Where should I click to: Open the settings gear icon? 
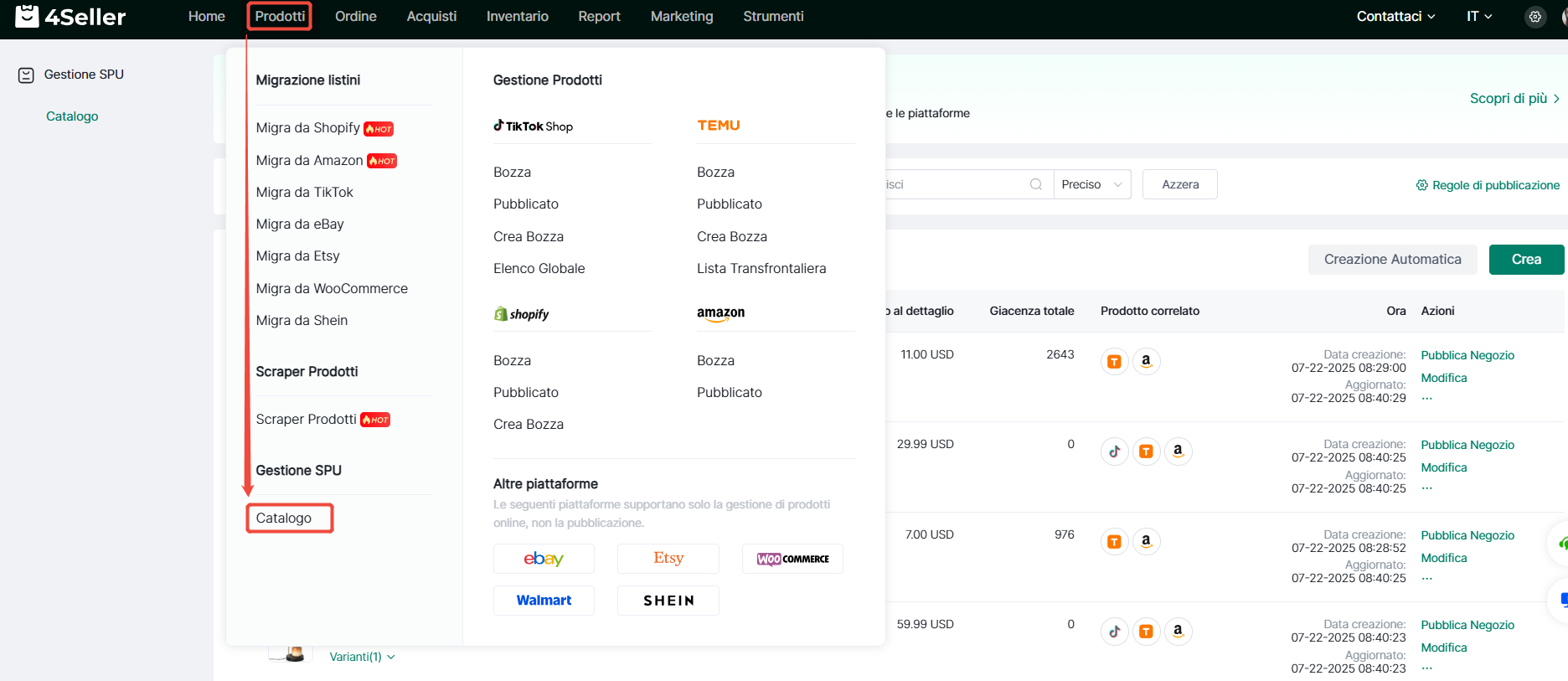coord(1534,17)
